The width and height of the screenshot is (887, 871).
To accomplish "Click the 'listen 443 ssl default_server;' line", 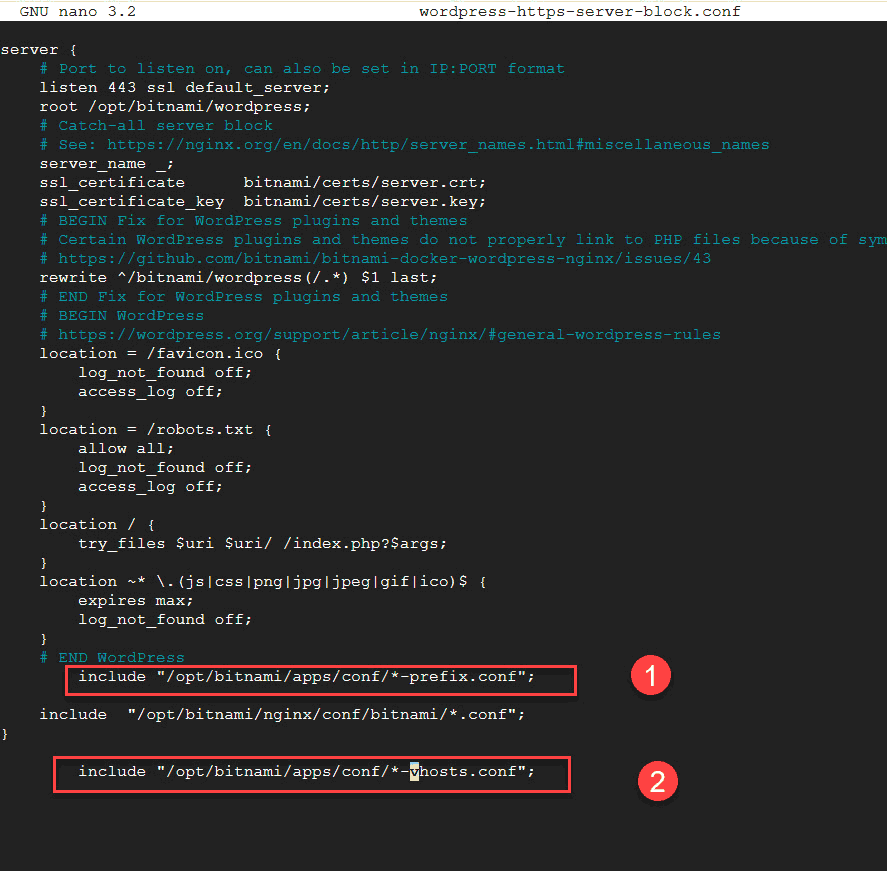I will click(x=184, y=88).
